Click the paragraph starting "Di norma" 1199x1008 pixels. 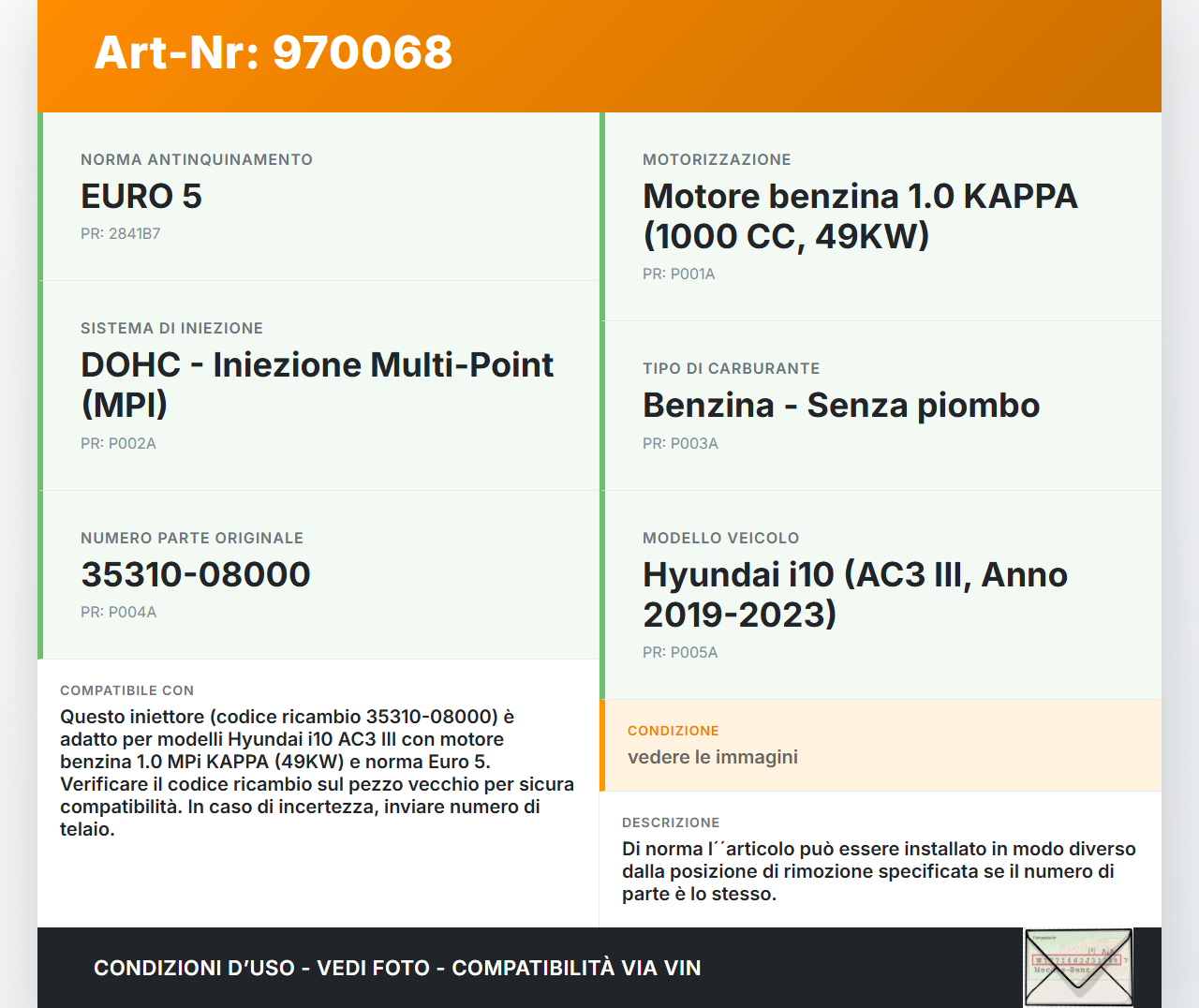pyautogui.click(x=879, y=871)
